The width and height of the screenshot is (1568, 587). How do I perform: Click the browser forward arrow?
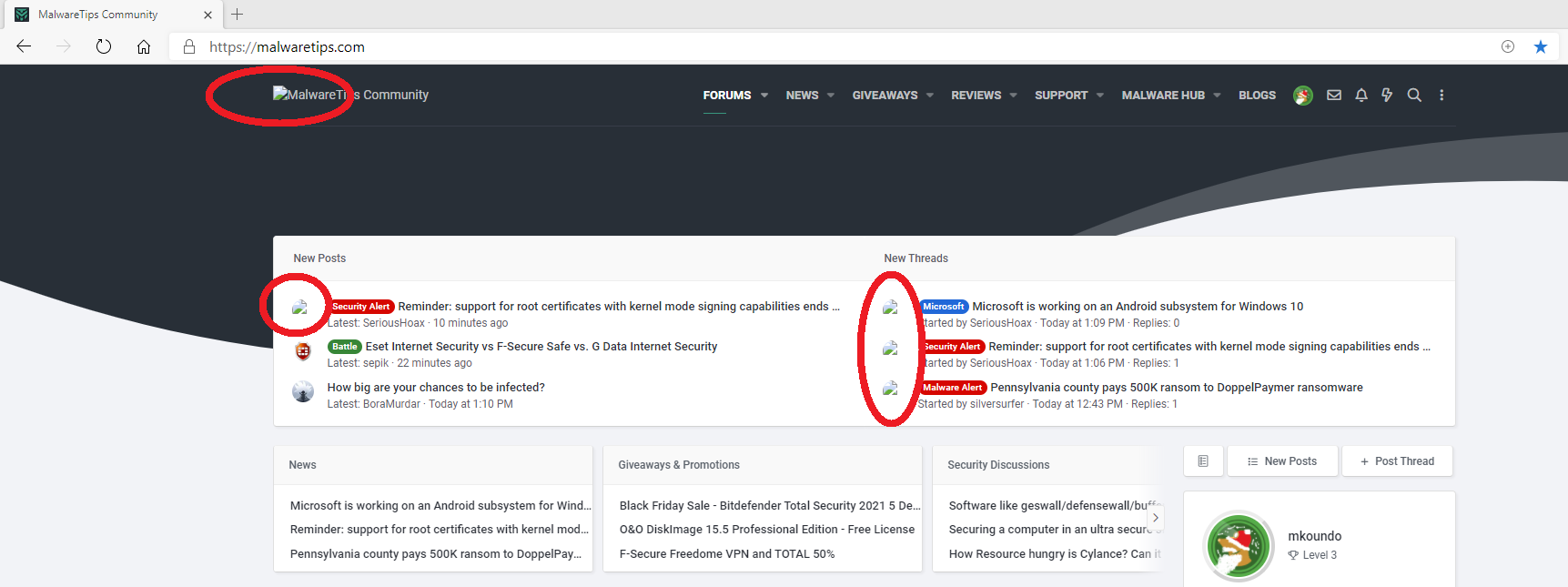(64, 46)
